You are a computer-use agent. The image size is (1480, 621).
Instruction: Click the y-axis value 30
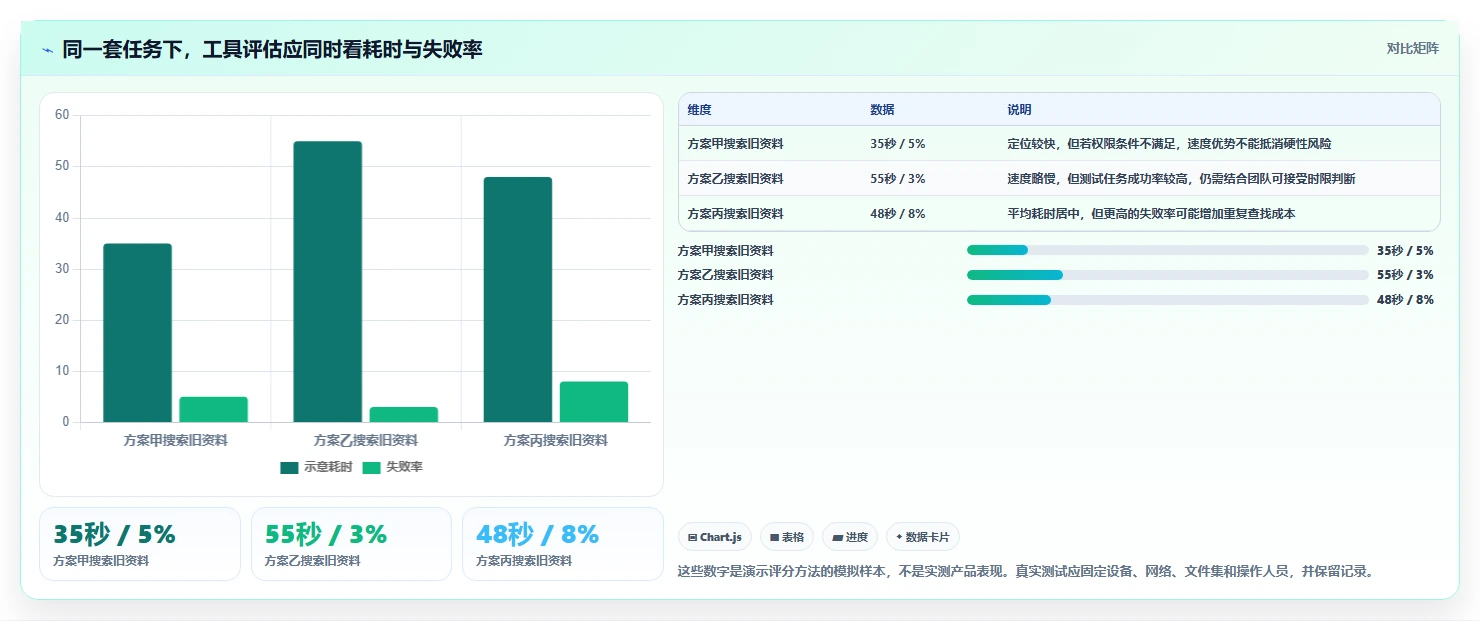click(x=62, y=269)
